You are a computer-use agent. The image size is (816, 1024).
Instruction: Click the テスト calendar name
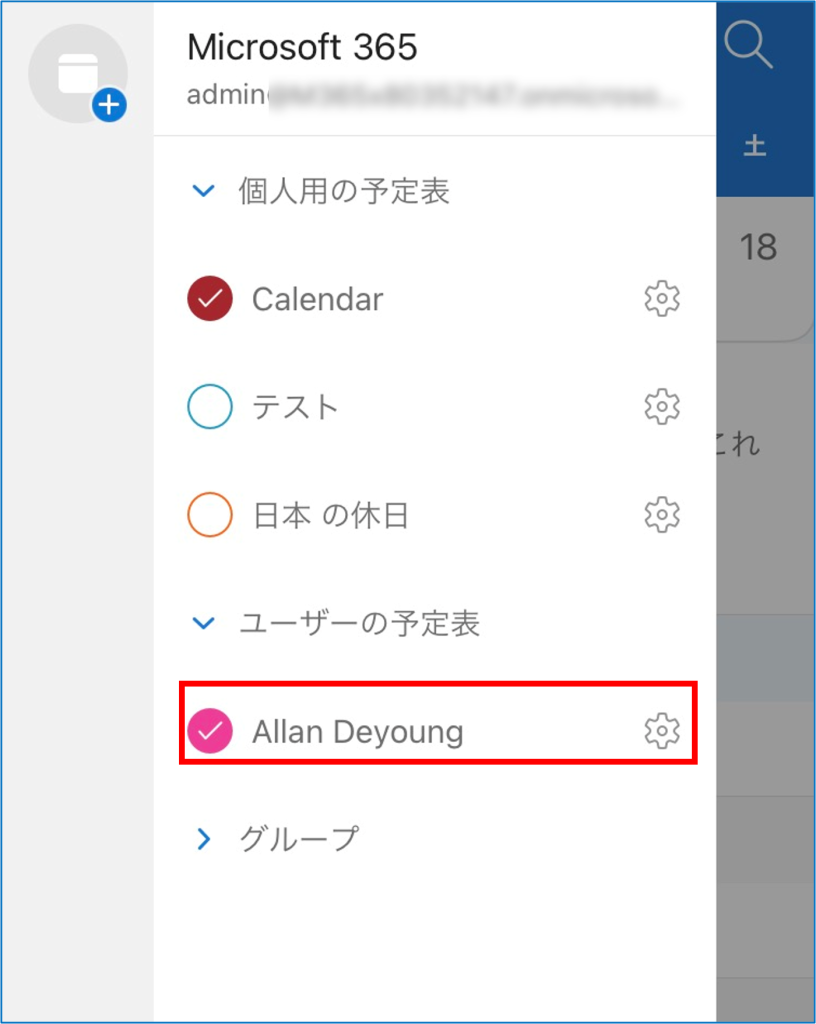(x=295, y=407)
